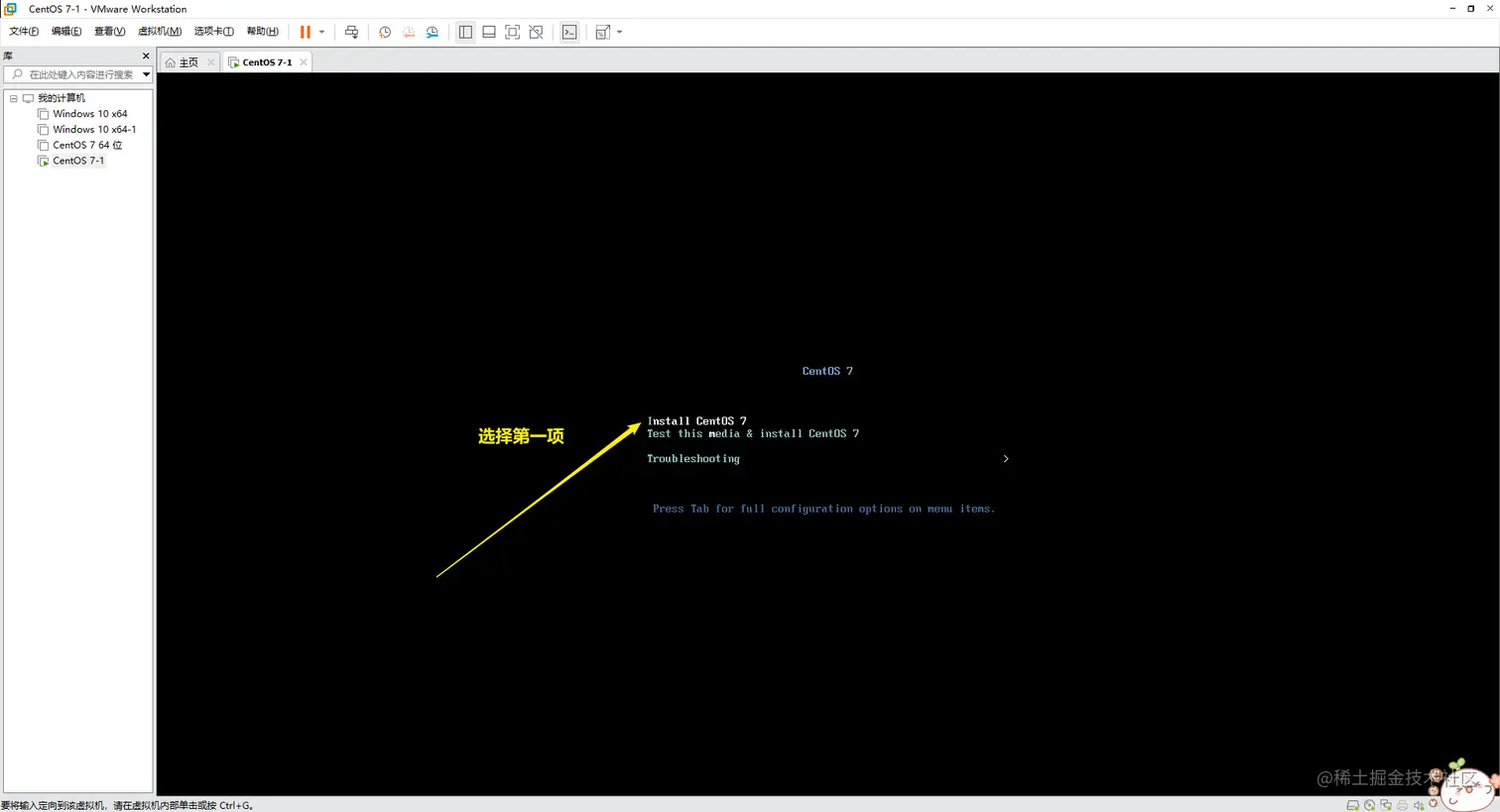Open the library search filter dropdown

tap(146, 74)
